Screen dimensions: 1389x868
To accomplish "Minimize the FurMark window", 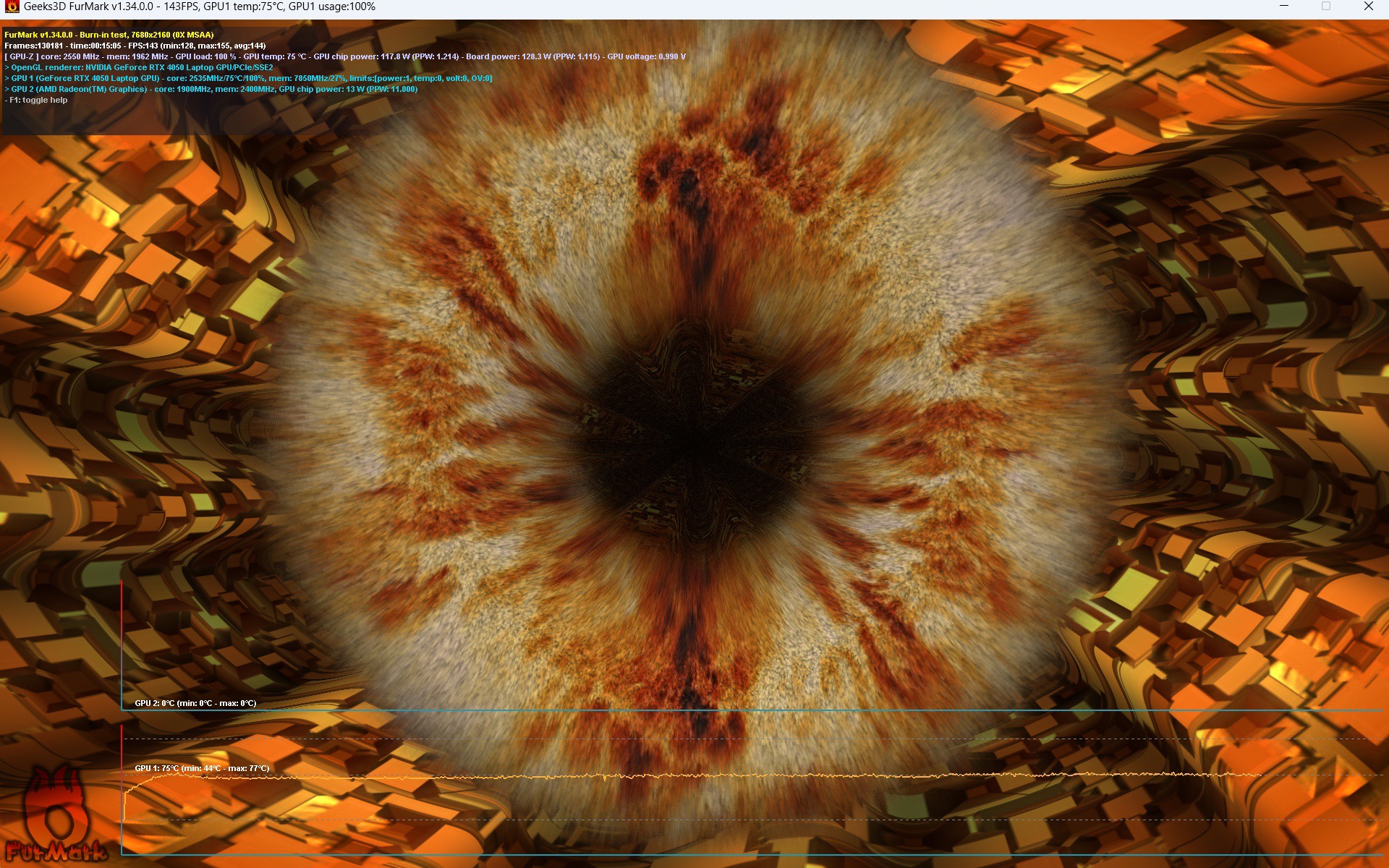I will point(1284,7).
